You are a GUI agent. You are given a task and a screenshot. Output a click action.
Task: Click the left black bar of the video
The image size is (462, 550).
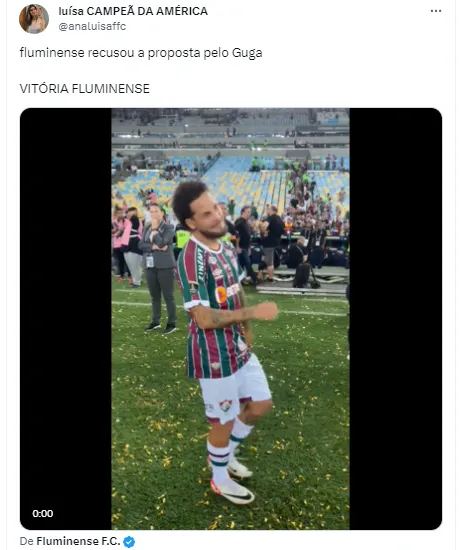coord(66,319)
